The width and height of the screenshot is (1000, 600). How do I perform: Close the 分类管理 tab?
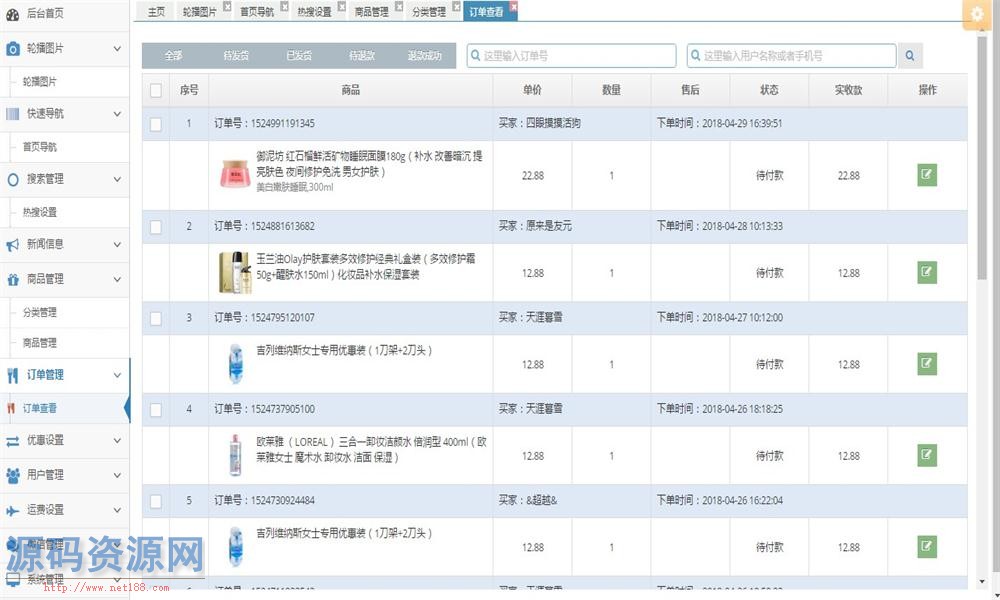click(457, 6)
